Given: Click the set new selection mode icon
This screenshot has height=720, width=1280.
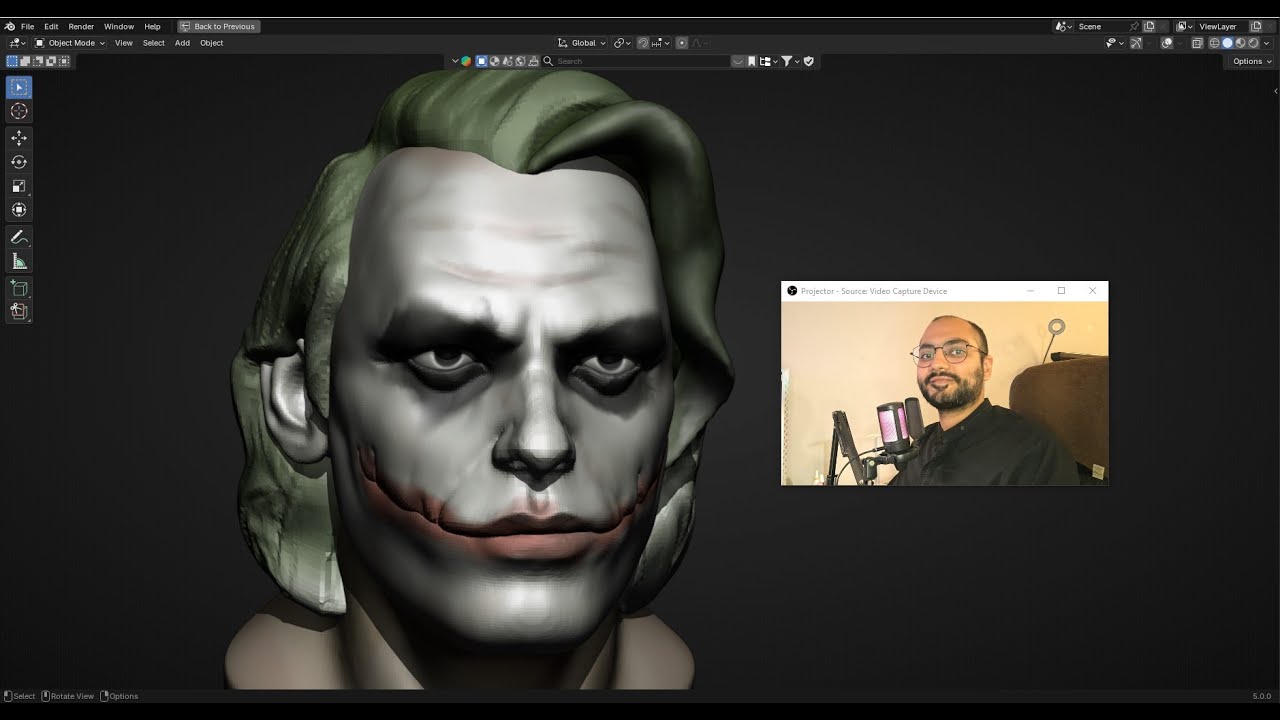Looking at the screenshot, I should point(12,61).
